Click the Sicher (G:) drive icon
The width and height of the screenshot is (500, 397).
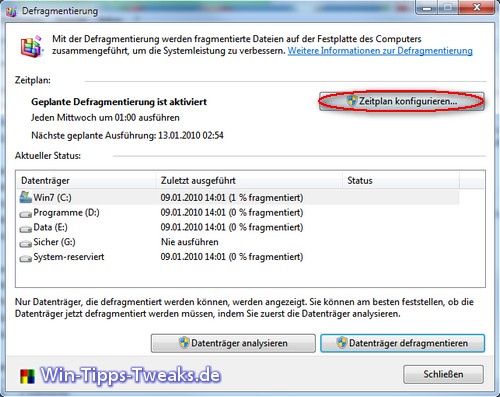[25, 243]
